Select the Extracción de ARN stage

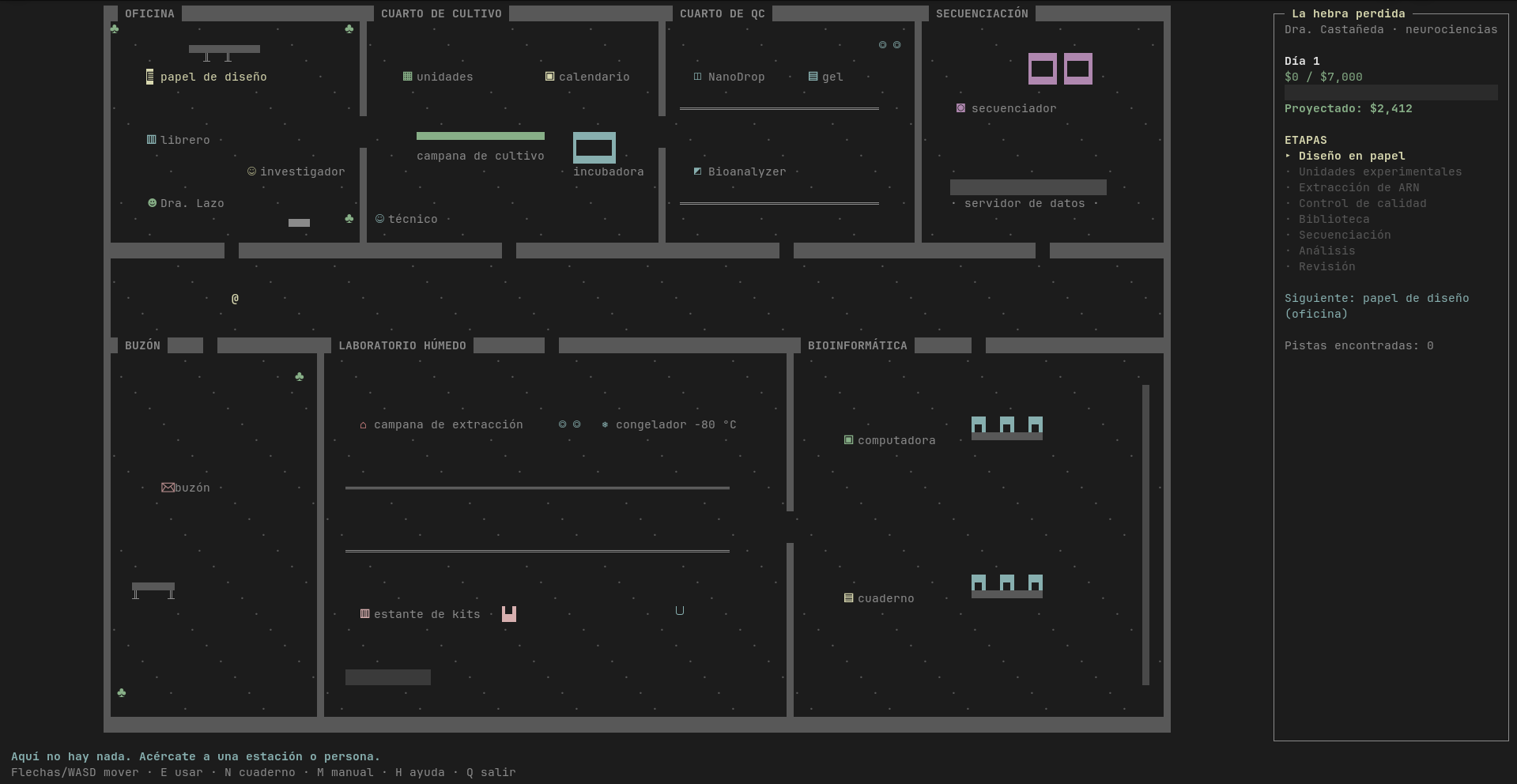(x=1359, y=187)
